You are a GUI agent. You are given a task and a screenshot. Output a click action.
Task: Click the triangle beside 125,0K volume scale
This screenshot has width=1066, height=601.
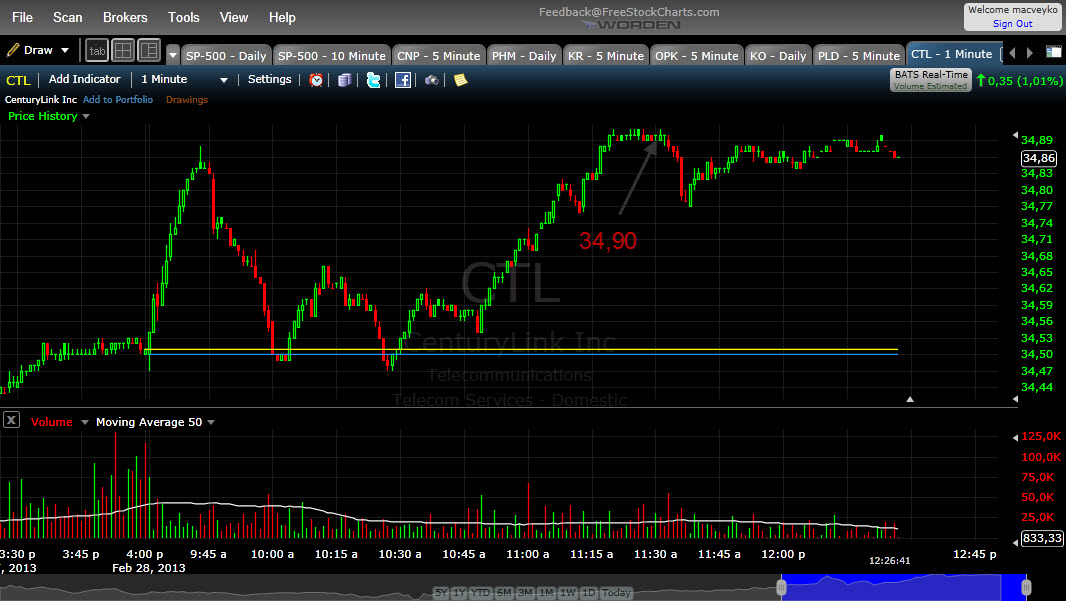tap(1015, 437)
